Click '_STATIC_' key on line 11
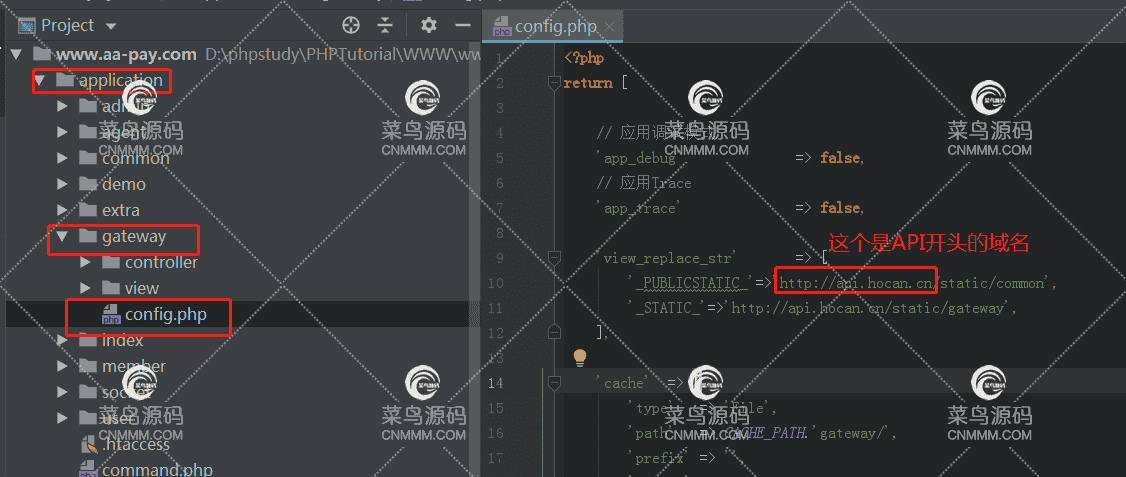 click(667, 308)
